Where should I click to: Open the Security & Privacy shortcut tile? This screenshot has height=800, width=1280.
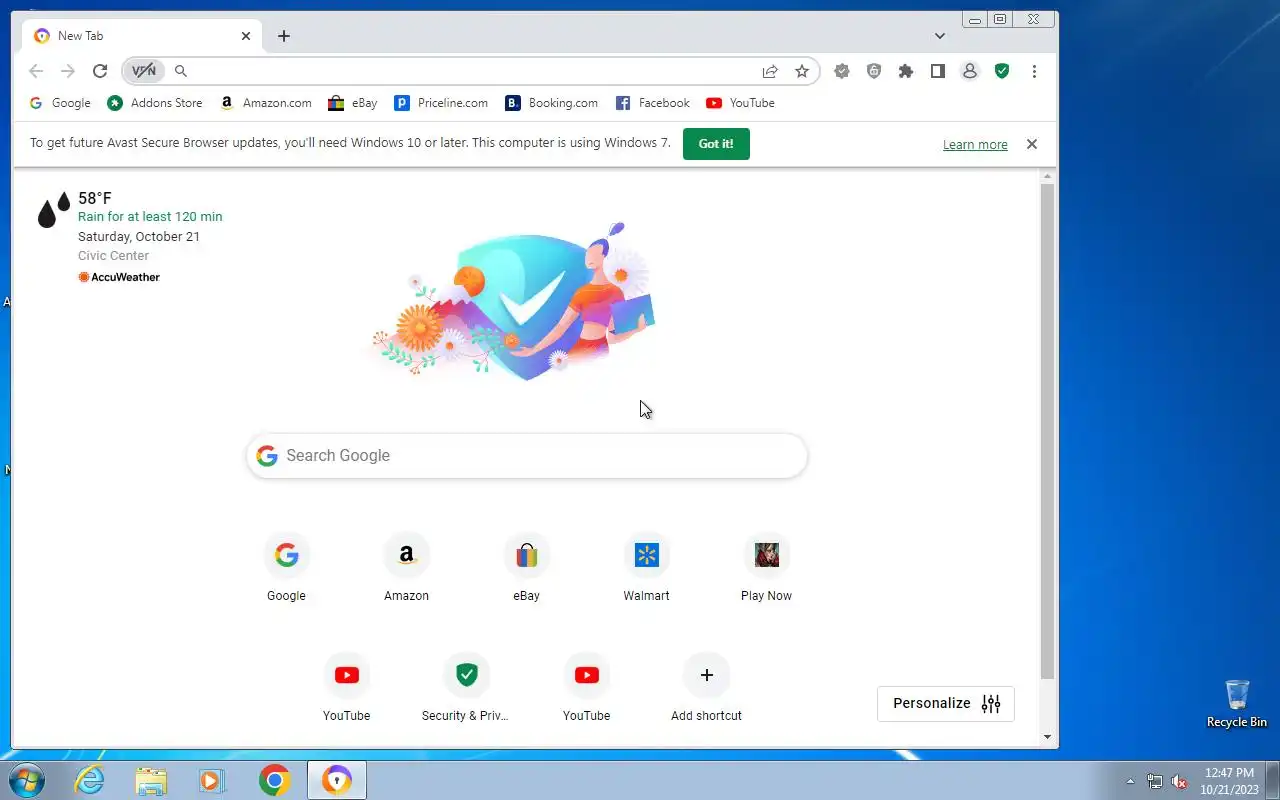(466, 688)
